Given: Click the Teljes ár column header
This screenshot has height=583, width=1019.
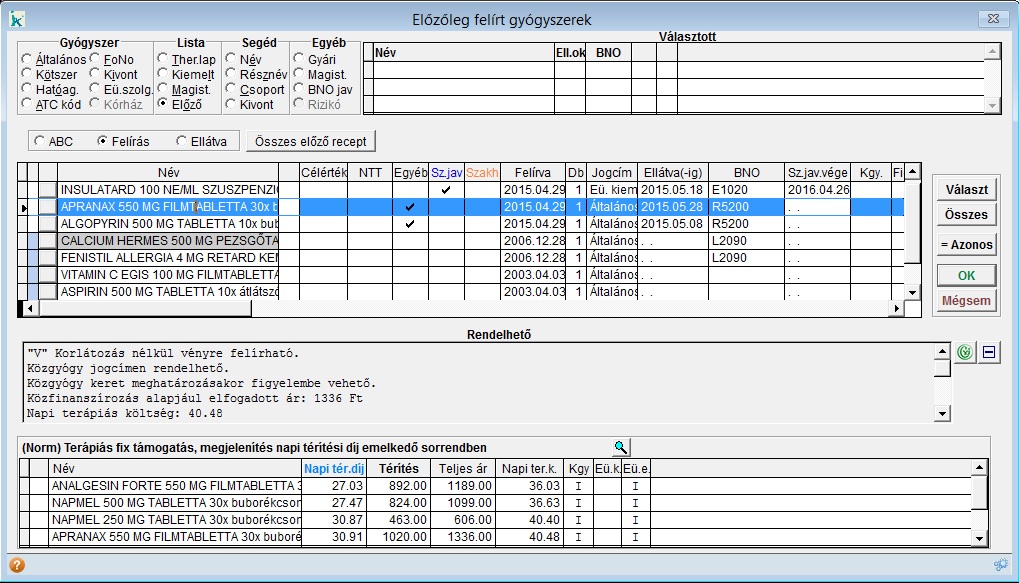Looking at the screenshot, I should point(463,469).
